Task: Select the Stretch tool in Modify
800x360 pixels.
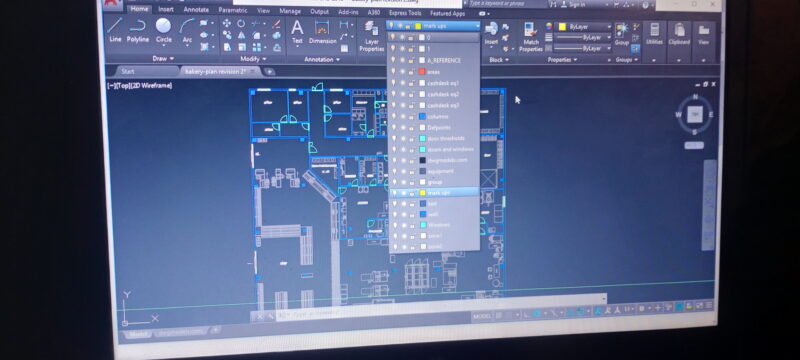Action: (227, 47)
